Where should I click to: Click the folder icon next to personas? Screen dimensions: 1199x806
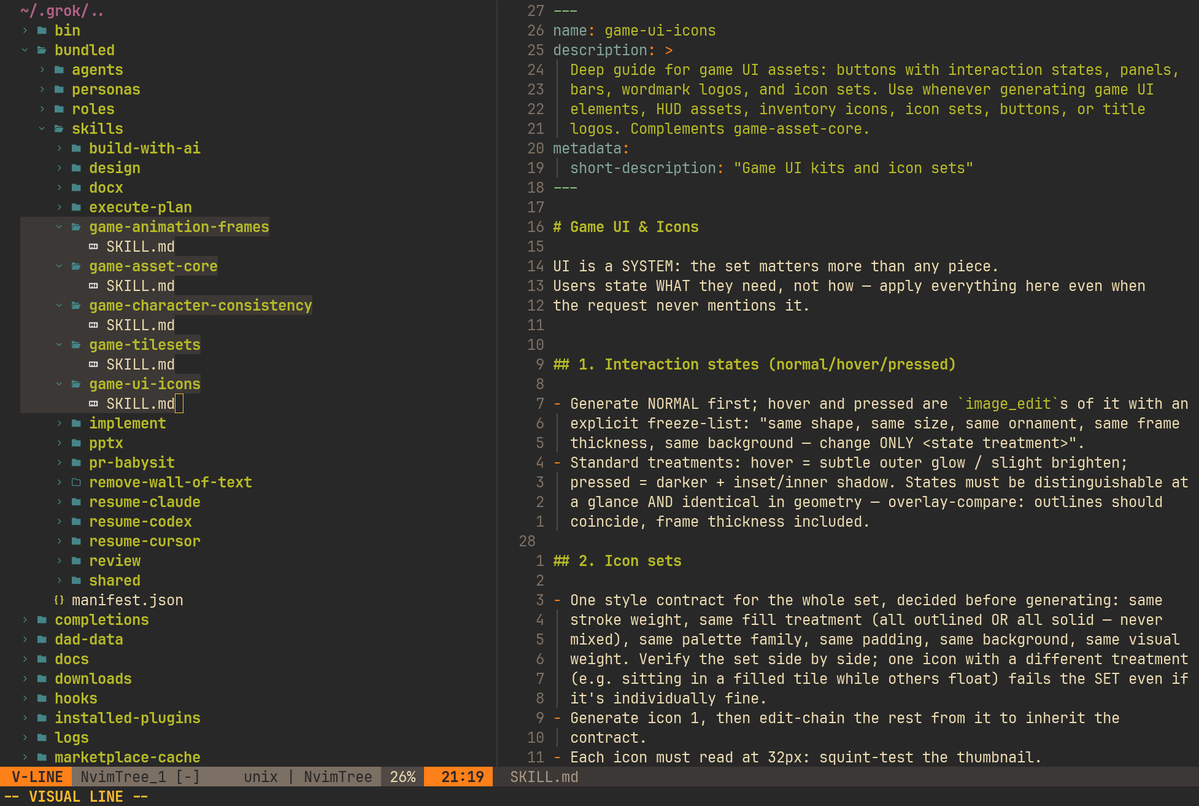[59, 89]
